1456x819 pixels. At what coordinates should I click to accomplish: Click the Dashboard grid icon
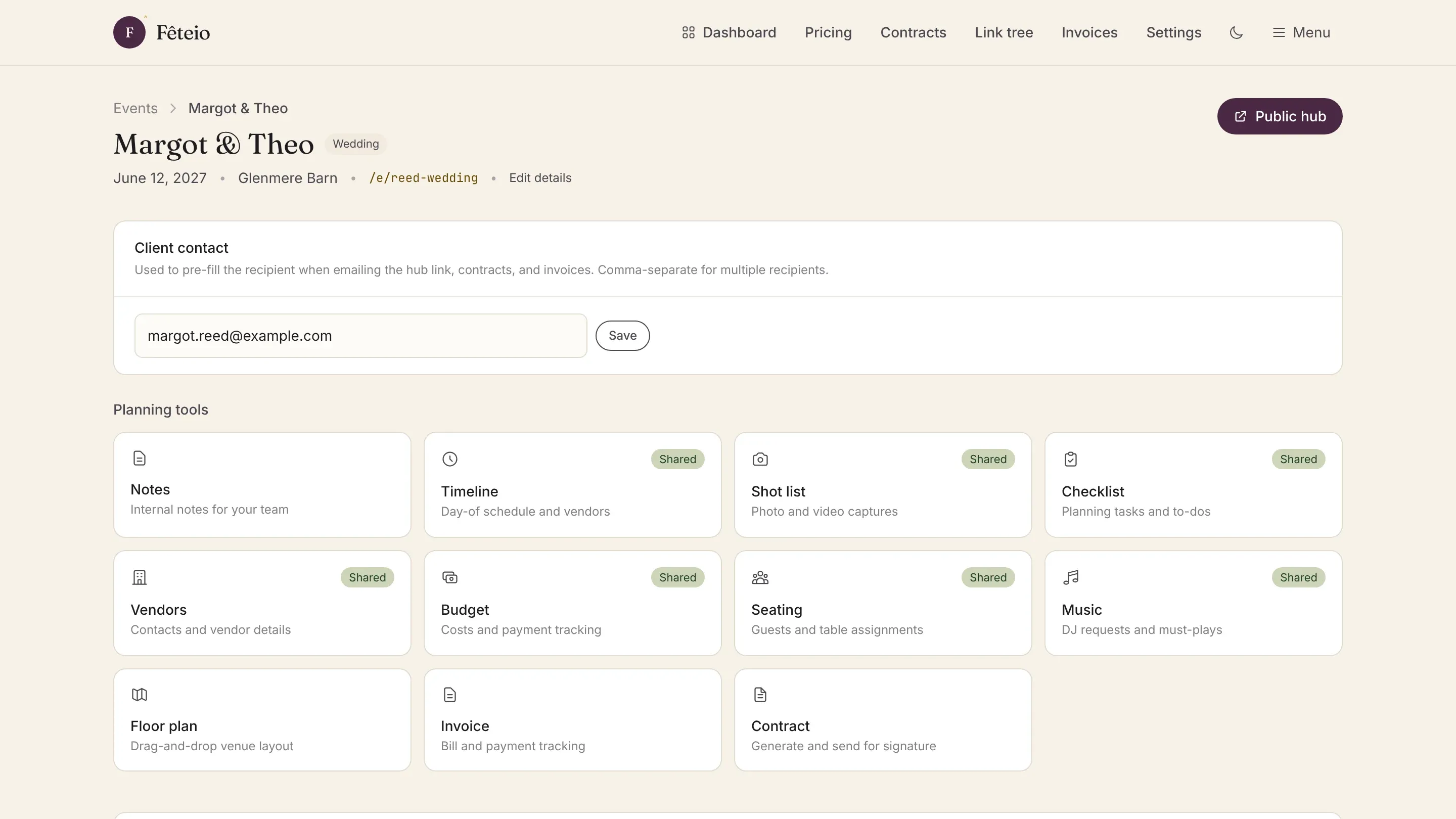click(688, 32)
